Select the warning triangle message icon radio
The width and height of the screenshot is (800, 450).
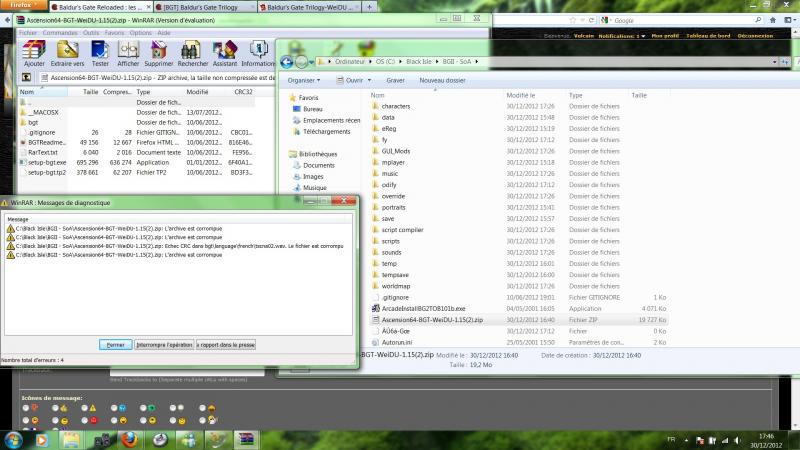pos(84,408)
